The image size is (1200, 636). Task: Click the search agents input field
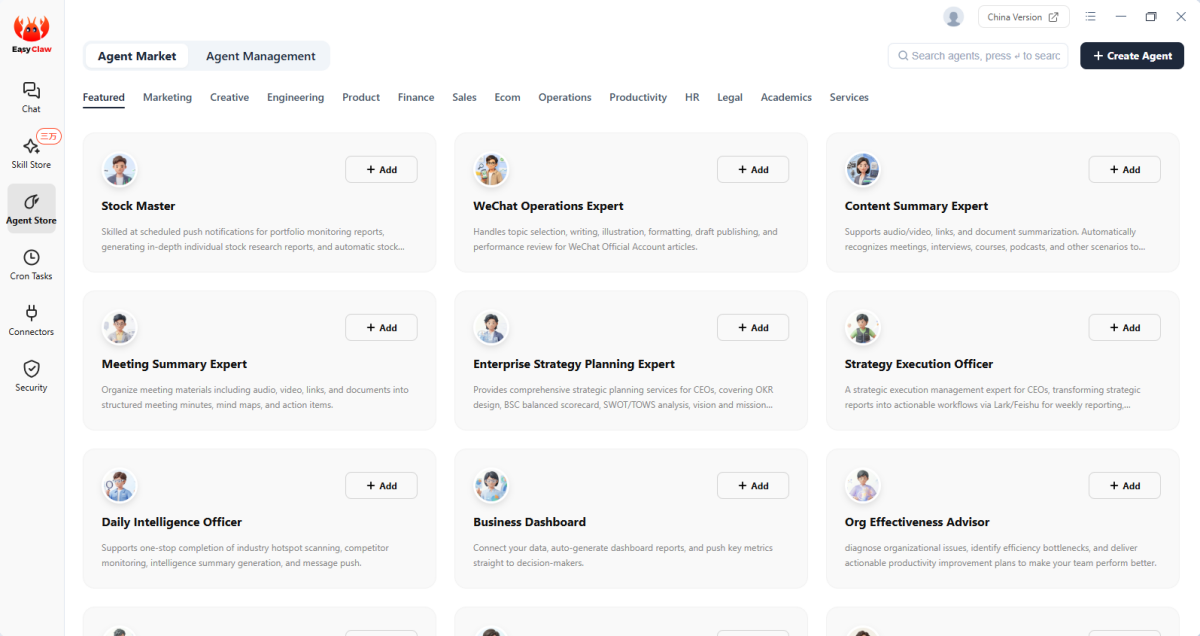[x=983, y=56]
